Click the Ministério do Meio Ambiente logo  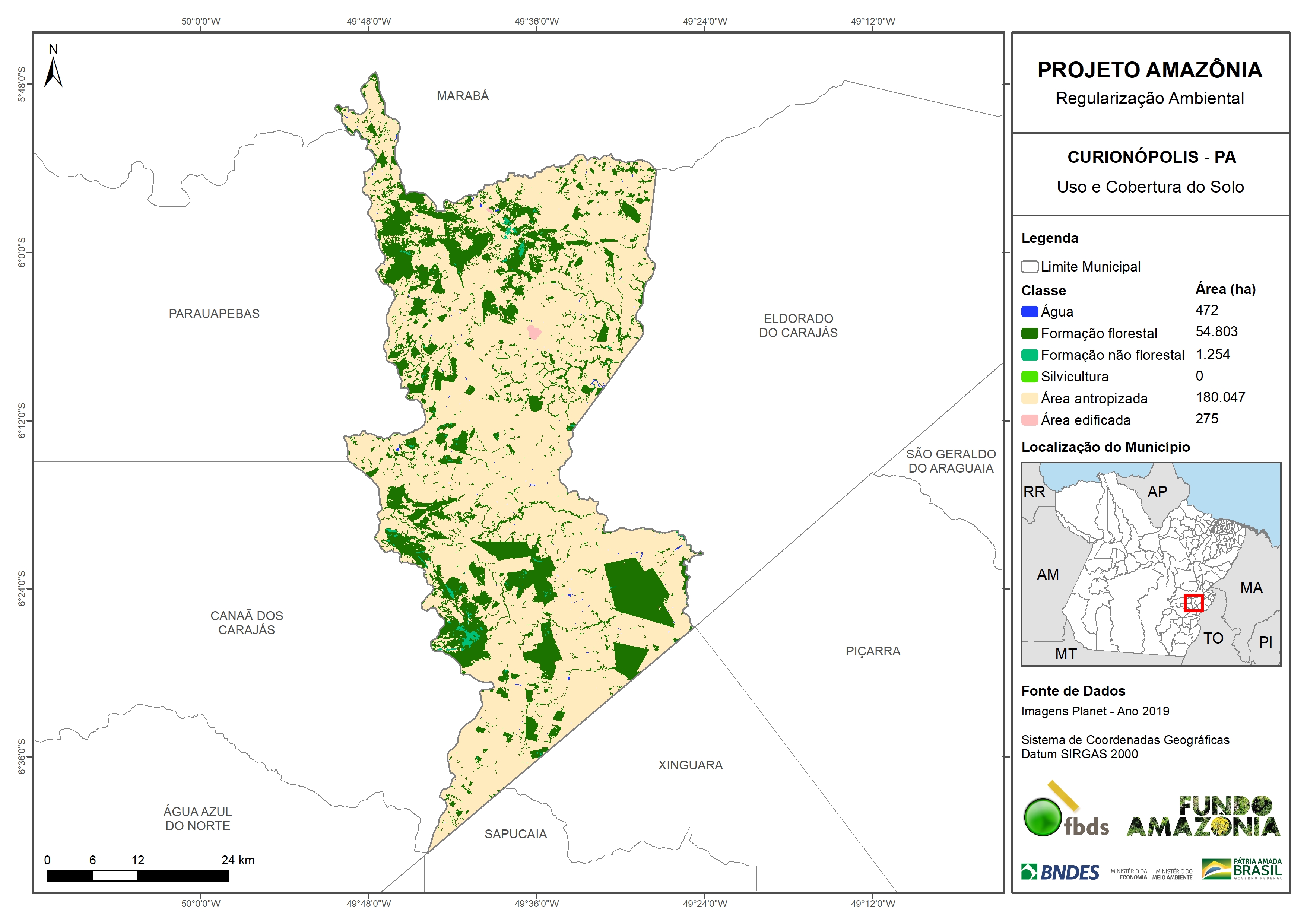(x=1172, y=874)
